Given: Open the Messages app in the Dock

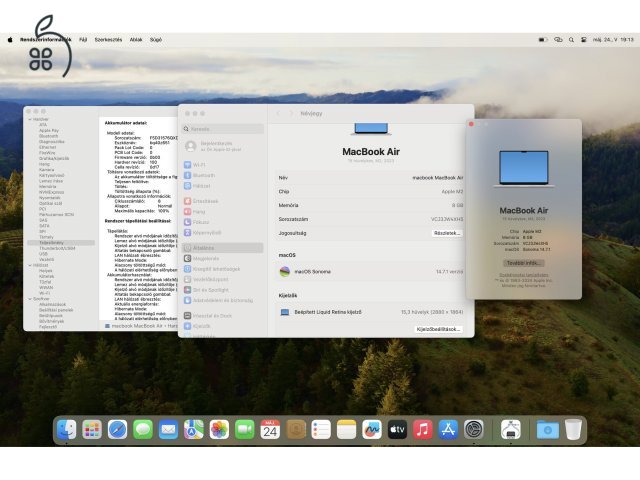Looking at the screenshot, I should point(143,429).
